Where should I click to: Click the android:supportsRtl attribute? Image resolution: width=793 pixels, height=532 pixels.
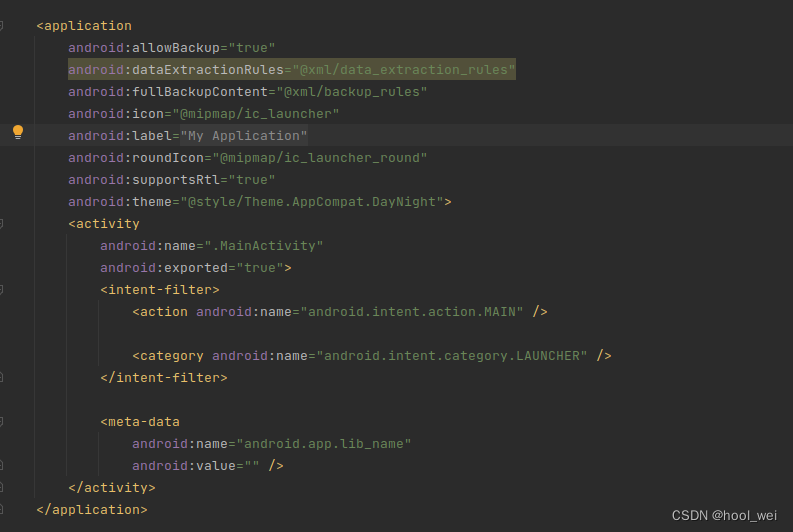coord(144,180)
